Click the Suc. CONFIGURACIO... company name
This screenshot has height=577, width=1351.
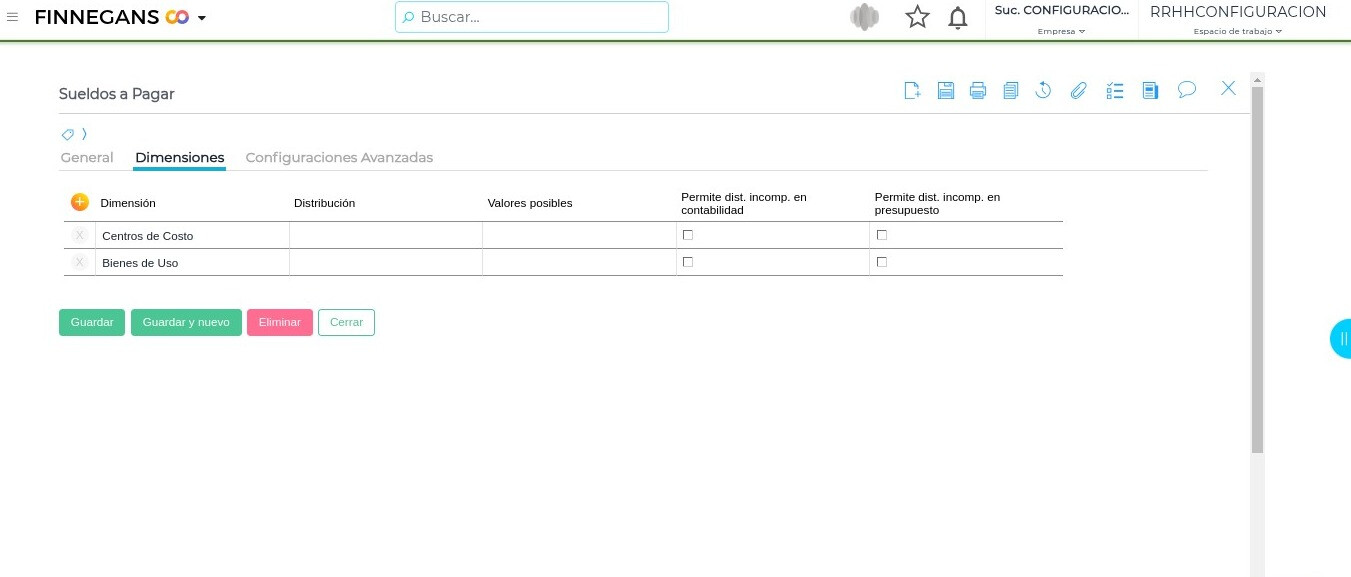point(1061,10)
